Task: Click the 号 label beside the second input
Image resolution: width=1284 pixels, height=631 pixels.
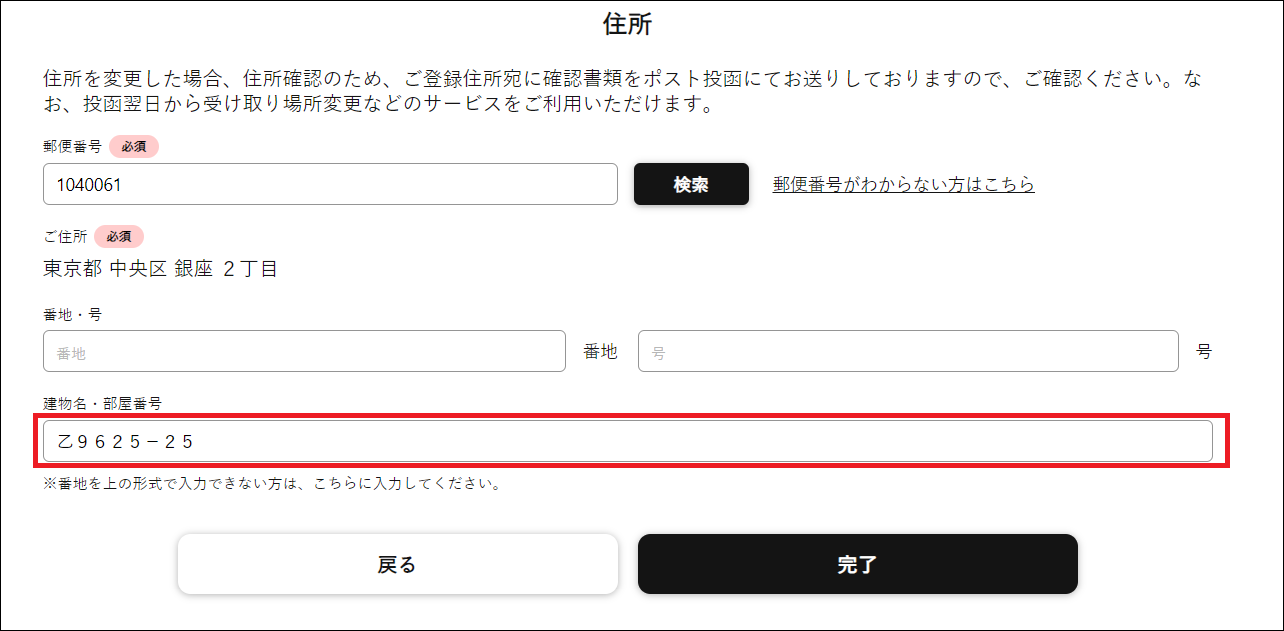Action: pos(1204,351)
